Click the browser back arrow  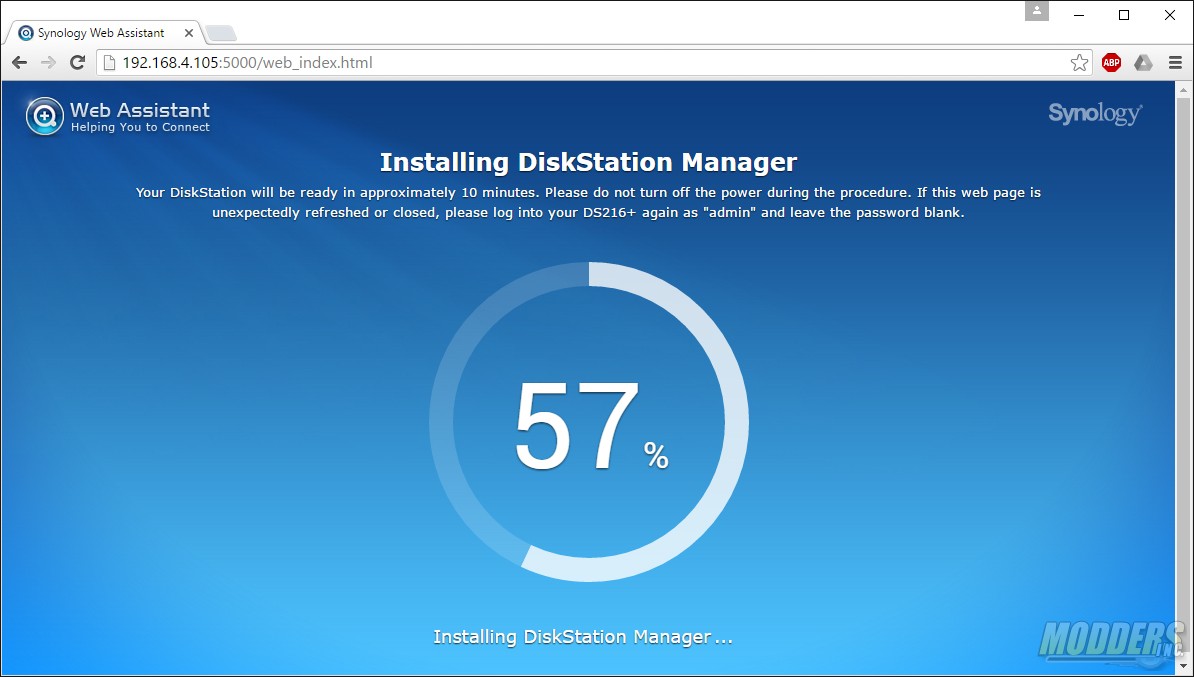tap(20, 62)
